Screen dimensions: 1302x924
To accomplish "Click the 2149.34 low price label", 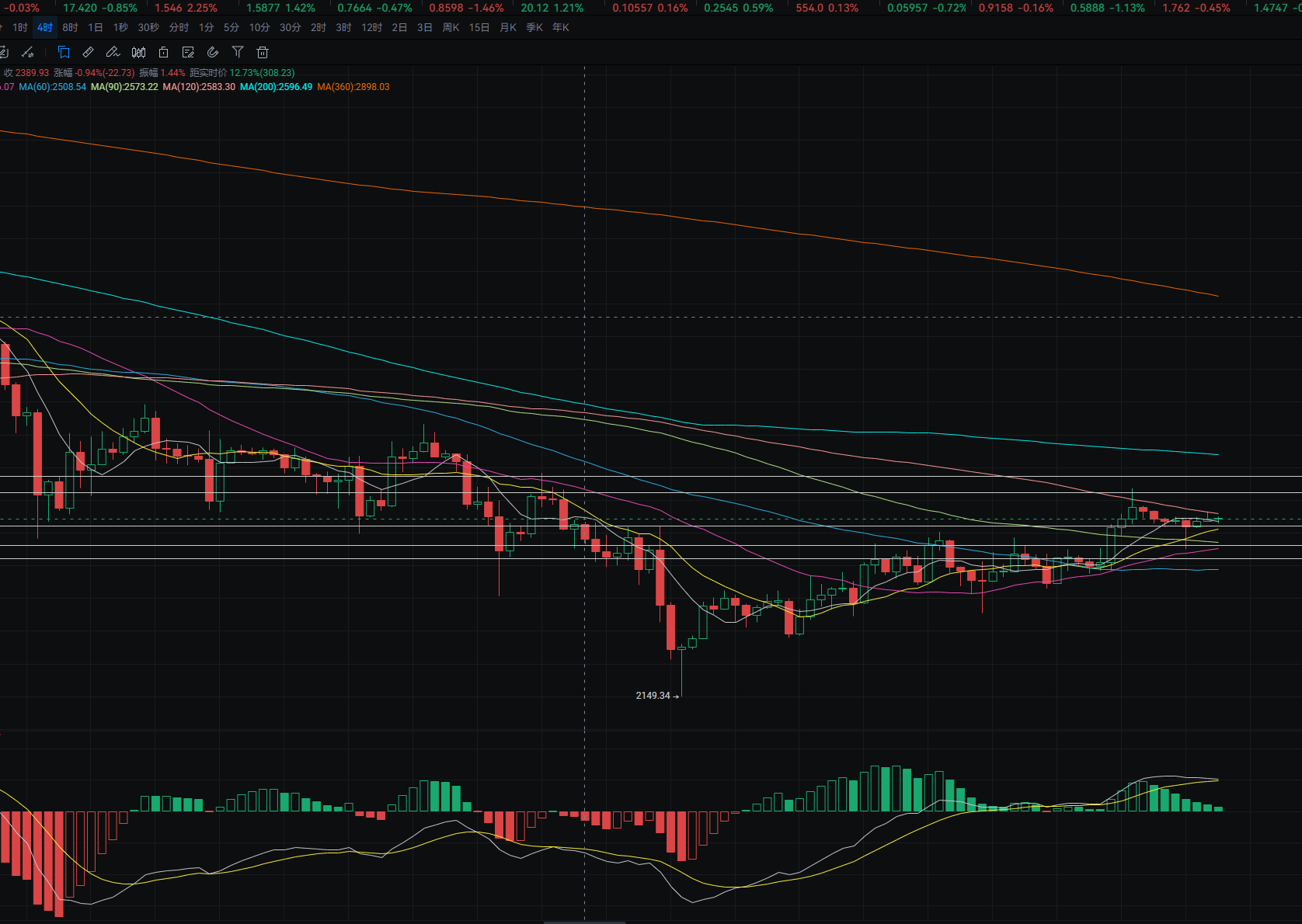I will click(653, 696).
